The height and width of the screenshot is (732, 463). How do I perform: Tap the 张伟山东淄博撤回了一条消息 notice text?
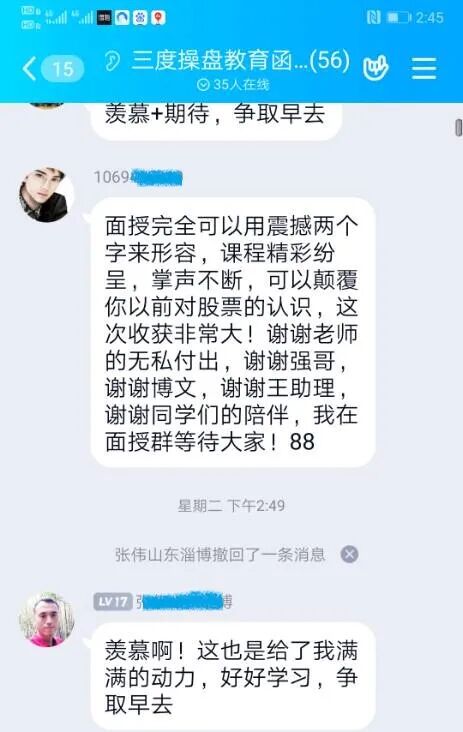pyautogui.click(x=220, y=555)
